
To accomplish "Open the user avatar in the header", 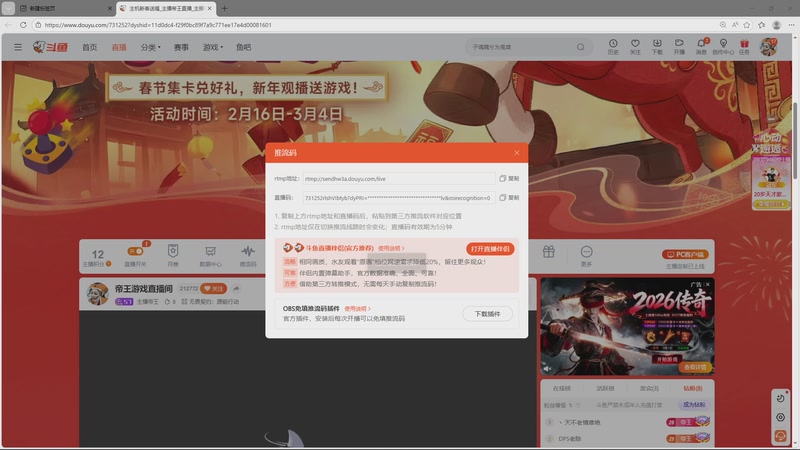I will click(x=768, y=47).
